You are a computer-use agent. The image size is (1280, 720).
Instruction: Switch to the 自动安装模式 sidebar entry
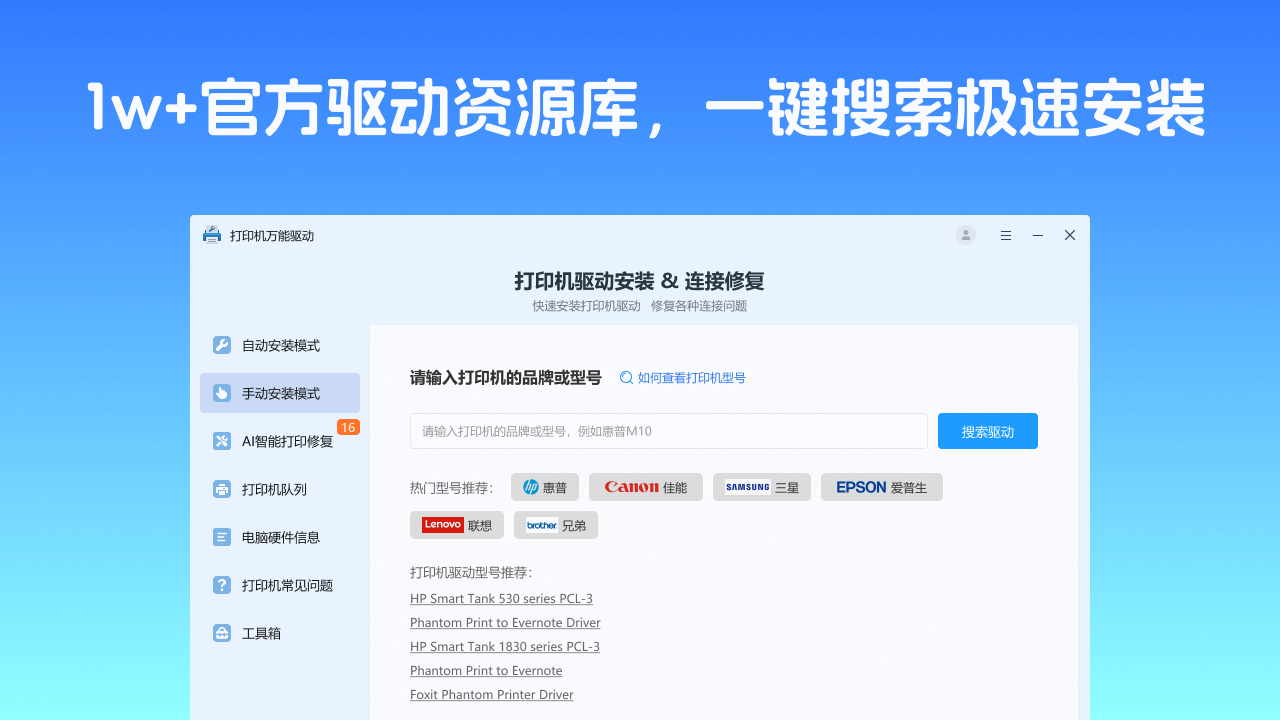[280, 345]
